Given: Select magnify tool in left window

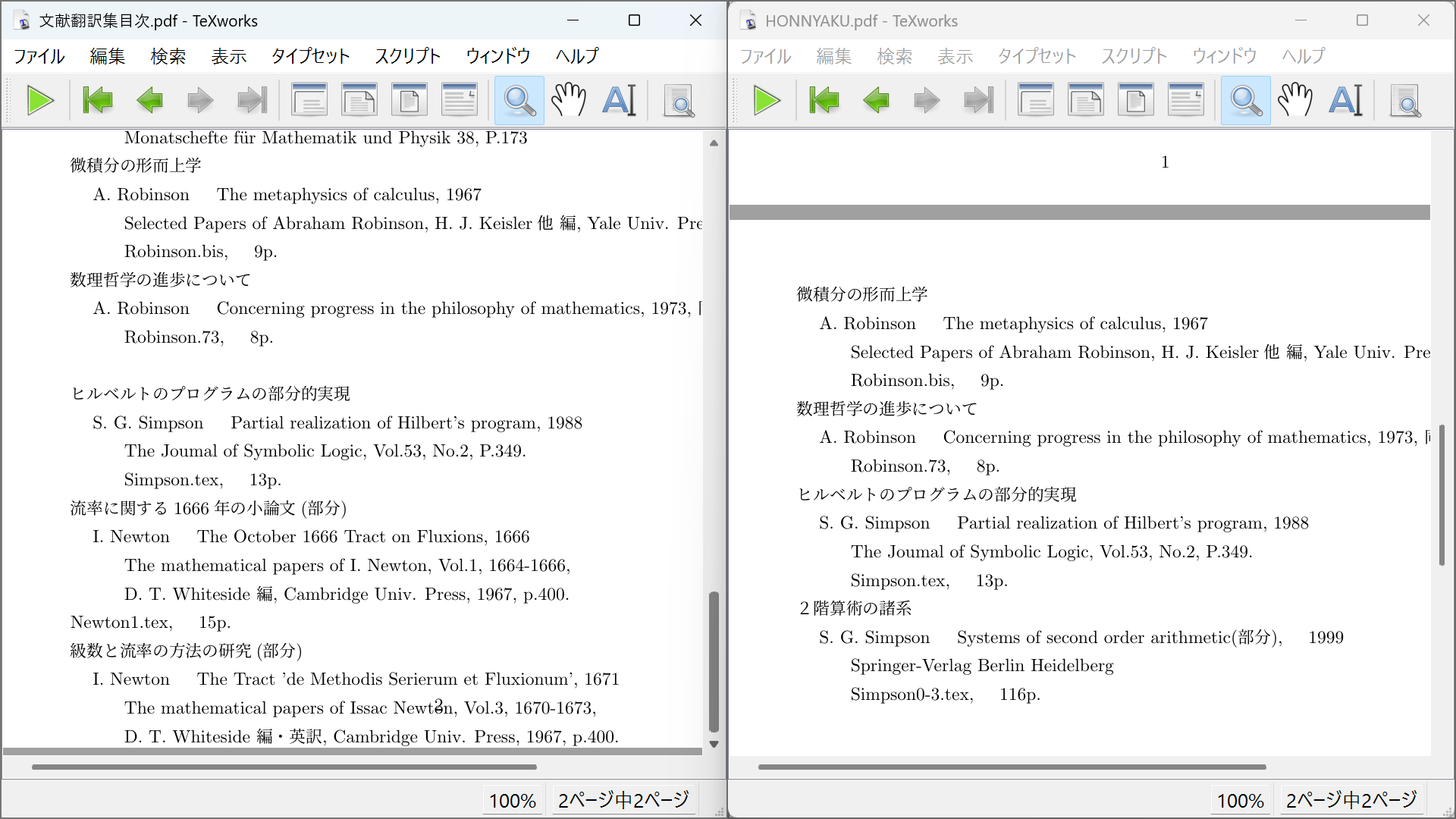Looking at the screenshot, I should coord(519,101).
